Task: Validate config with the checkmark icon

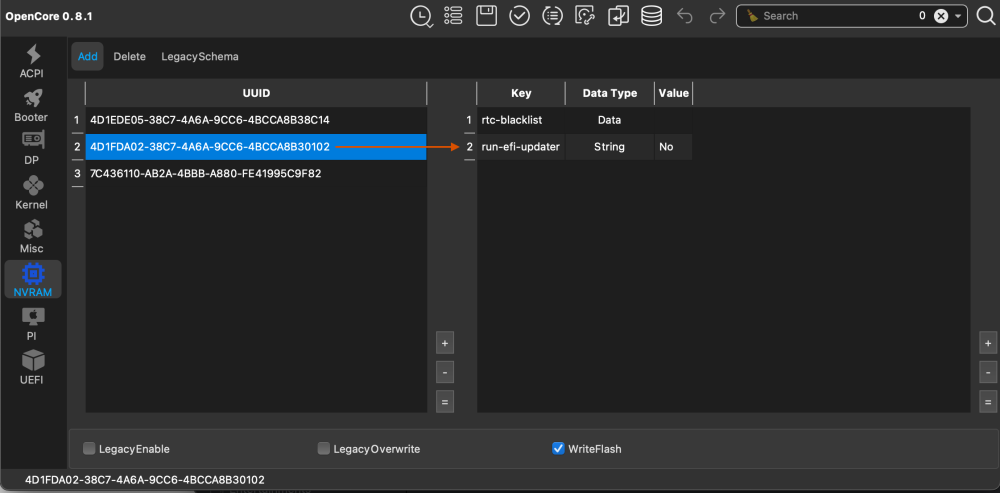Action: pyautogui.click(x=520, y=16)
